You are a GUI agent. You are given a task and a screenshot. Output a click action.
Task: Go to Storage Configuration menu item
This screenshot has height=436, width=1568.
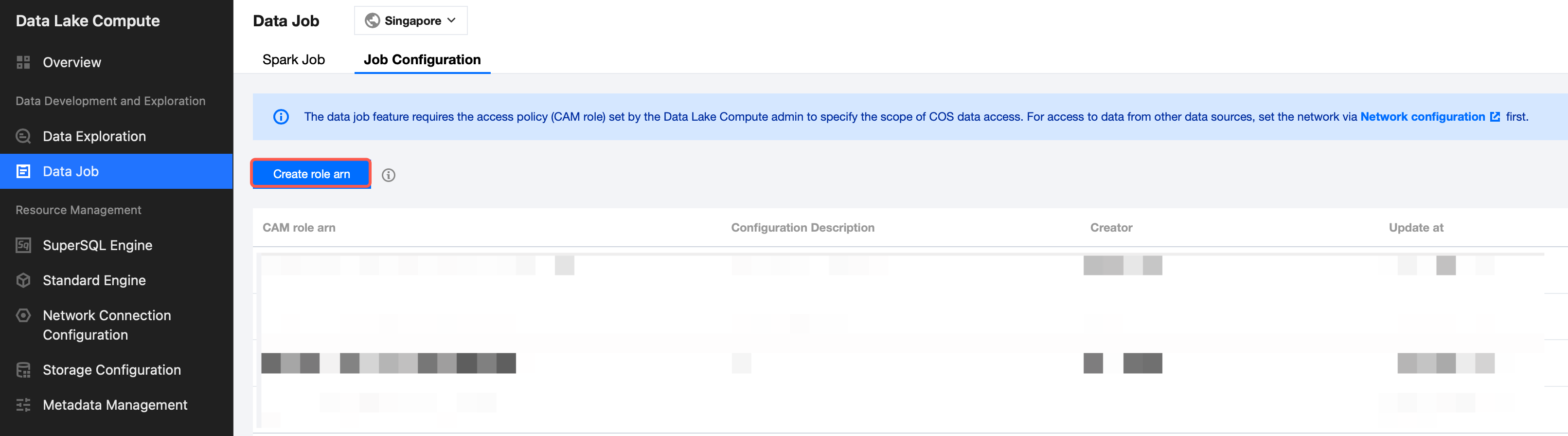click(x=111, y=370)
